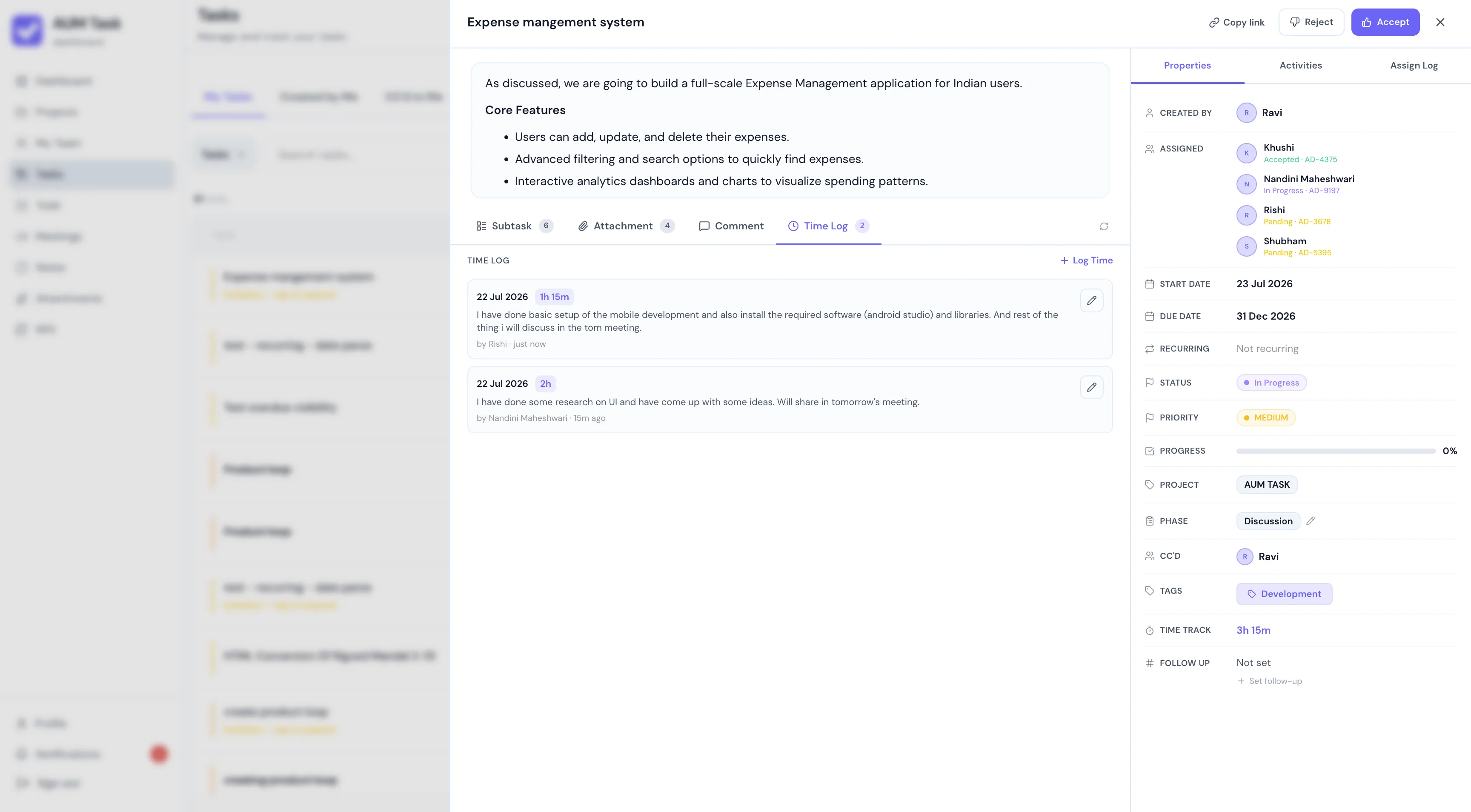This screenshot has width=1471, height=812.
Task: Click Nandini Maheshwari's avatar icon
Action: (1246, 184)
